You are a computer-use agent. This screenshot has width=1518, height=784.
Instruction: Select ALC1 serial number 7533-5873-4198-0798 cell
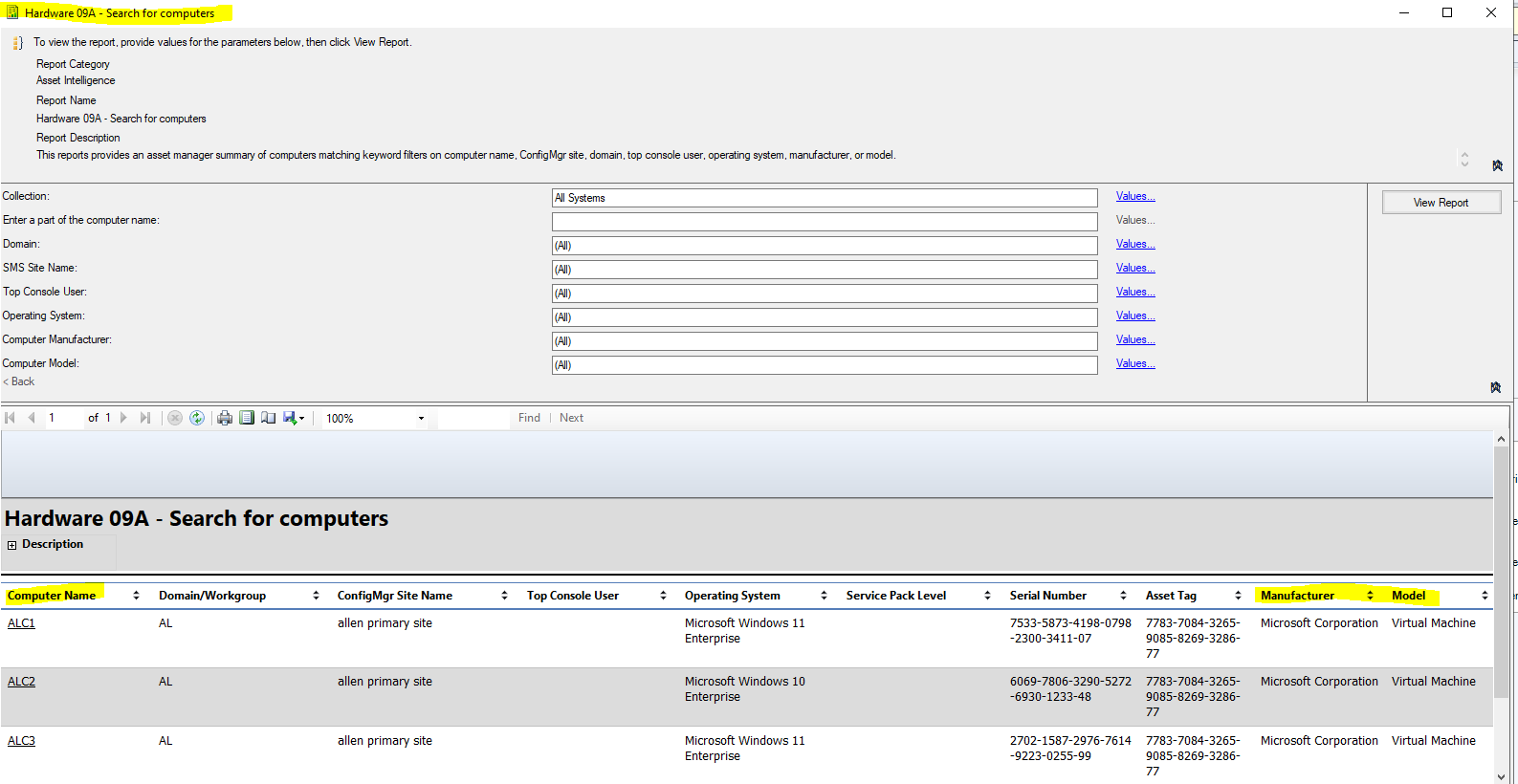[1070, 631]
